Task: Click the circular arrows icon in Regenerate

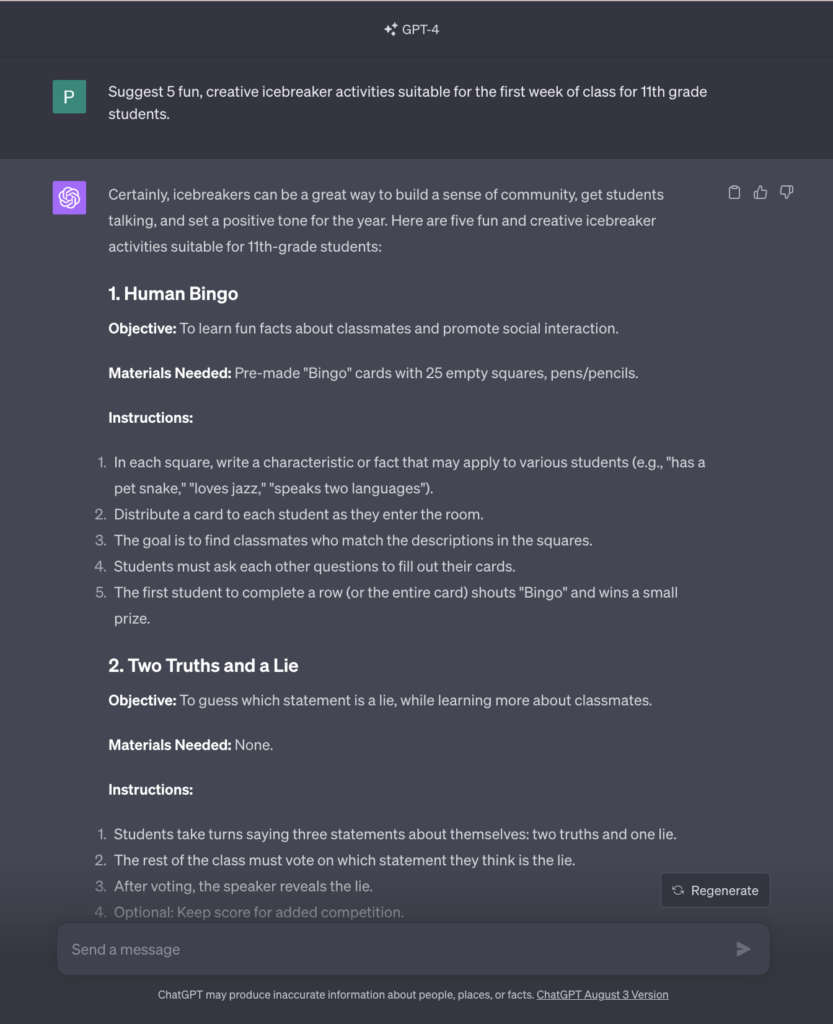Action: pyautogui.click(x=678, y=890)
